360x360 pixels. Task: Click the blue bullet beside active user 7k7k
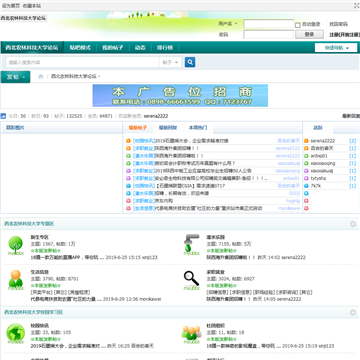[x=306, y=186]
